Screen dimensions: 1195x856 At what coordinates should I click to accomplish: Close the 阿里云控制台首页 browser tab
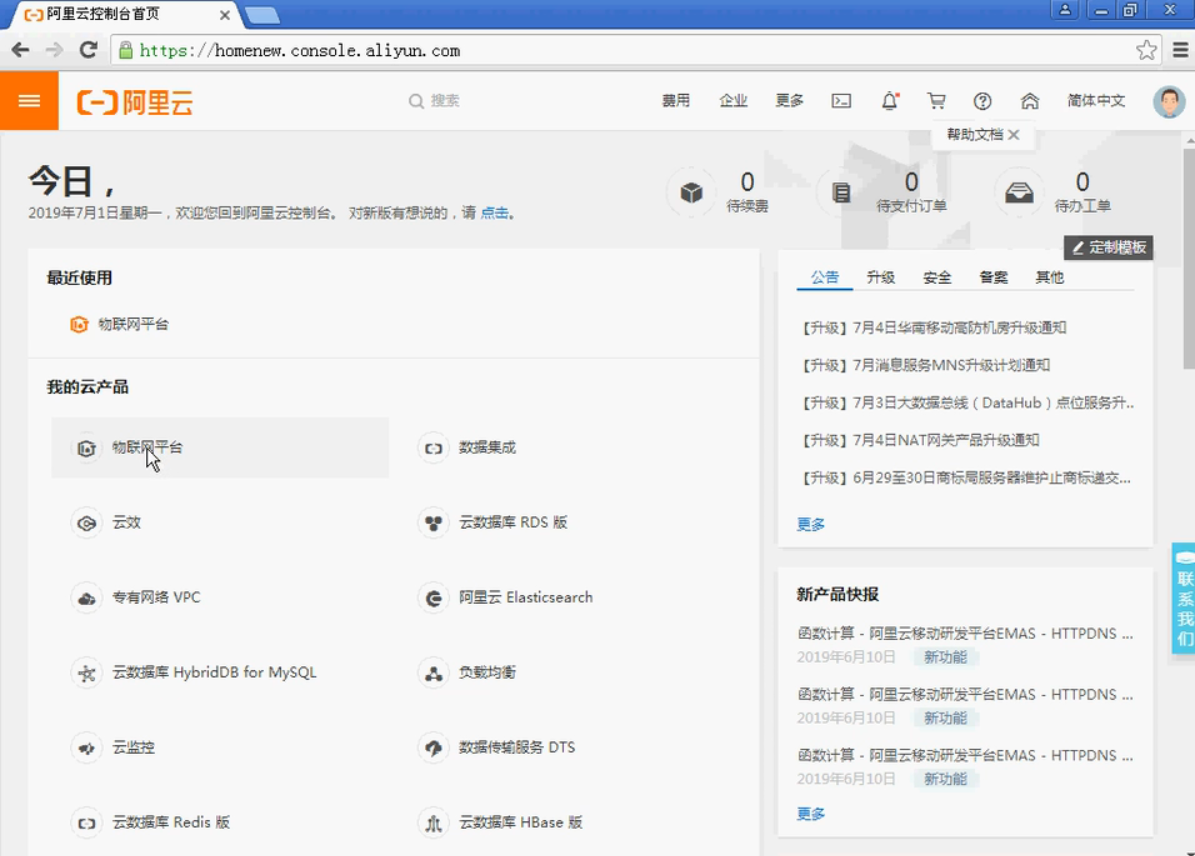coord(225,14)
